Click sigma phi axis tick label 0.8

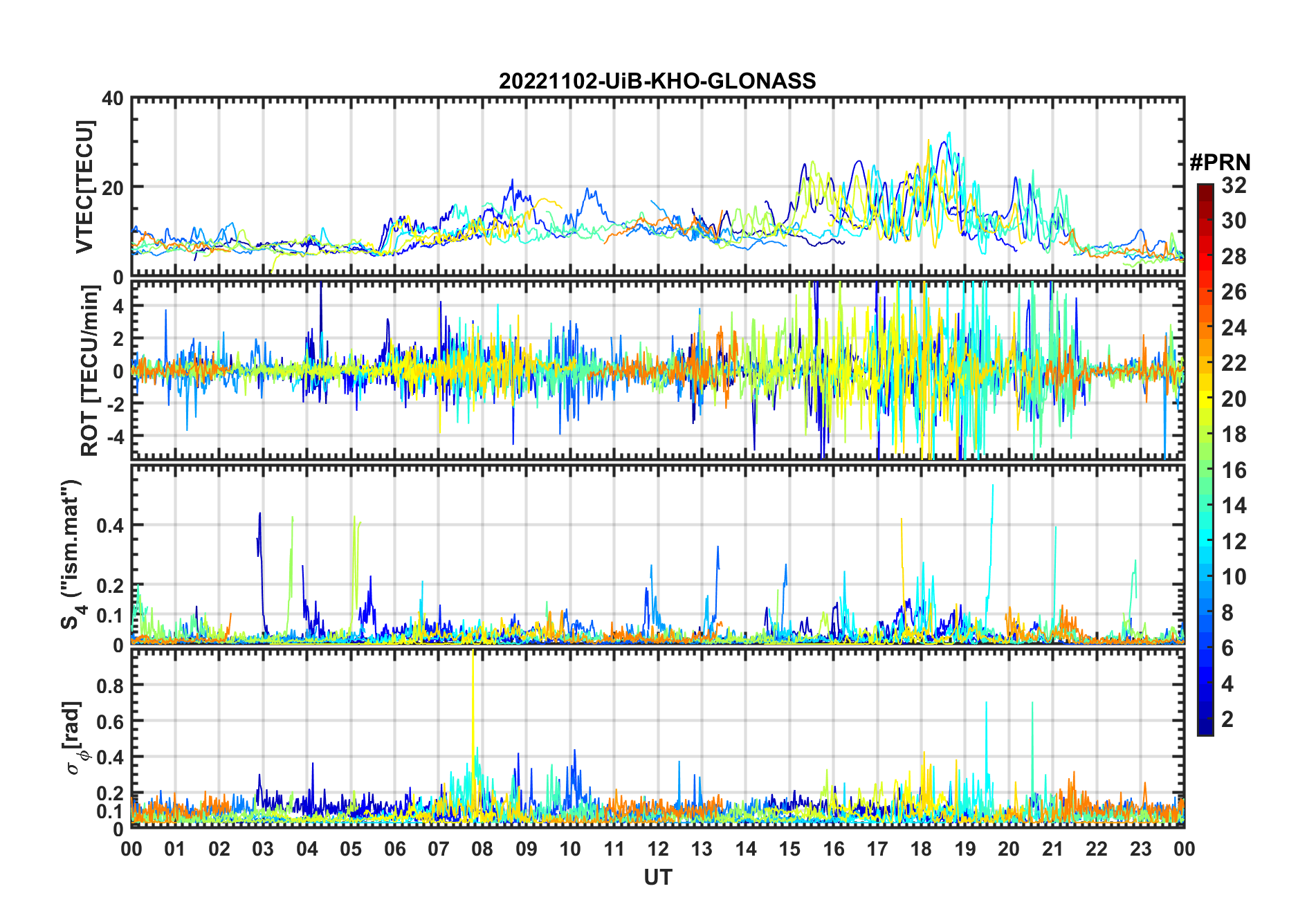click(110, 686)
